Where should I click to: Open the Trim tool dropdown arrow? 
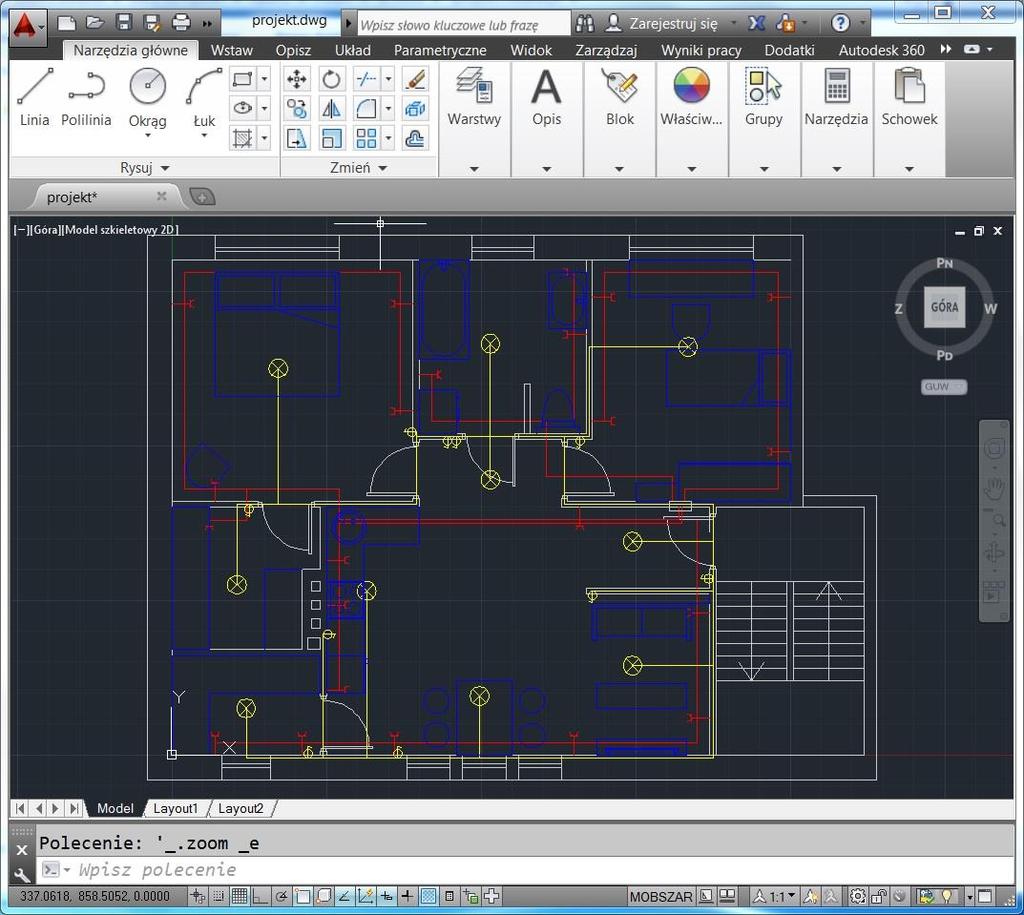click(388, 80)
